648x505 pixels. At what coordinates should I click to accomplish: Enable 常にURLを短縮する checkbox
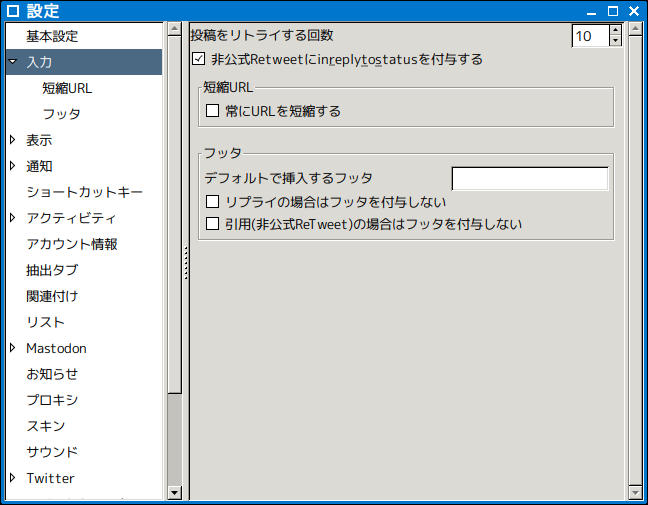[x=212, y=111]
